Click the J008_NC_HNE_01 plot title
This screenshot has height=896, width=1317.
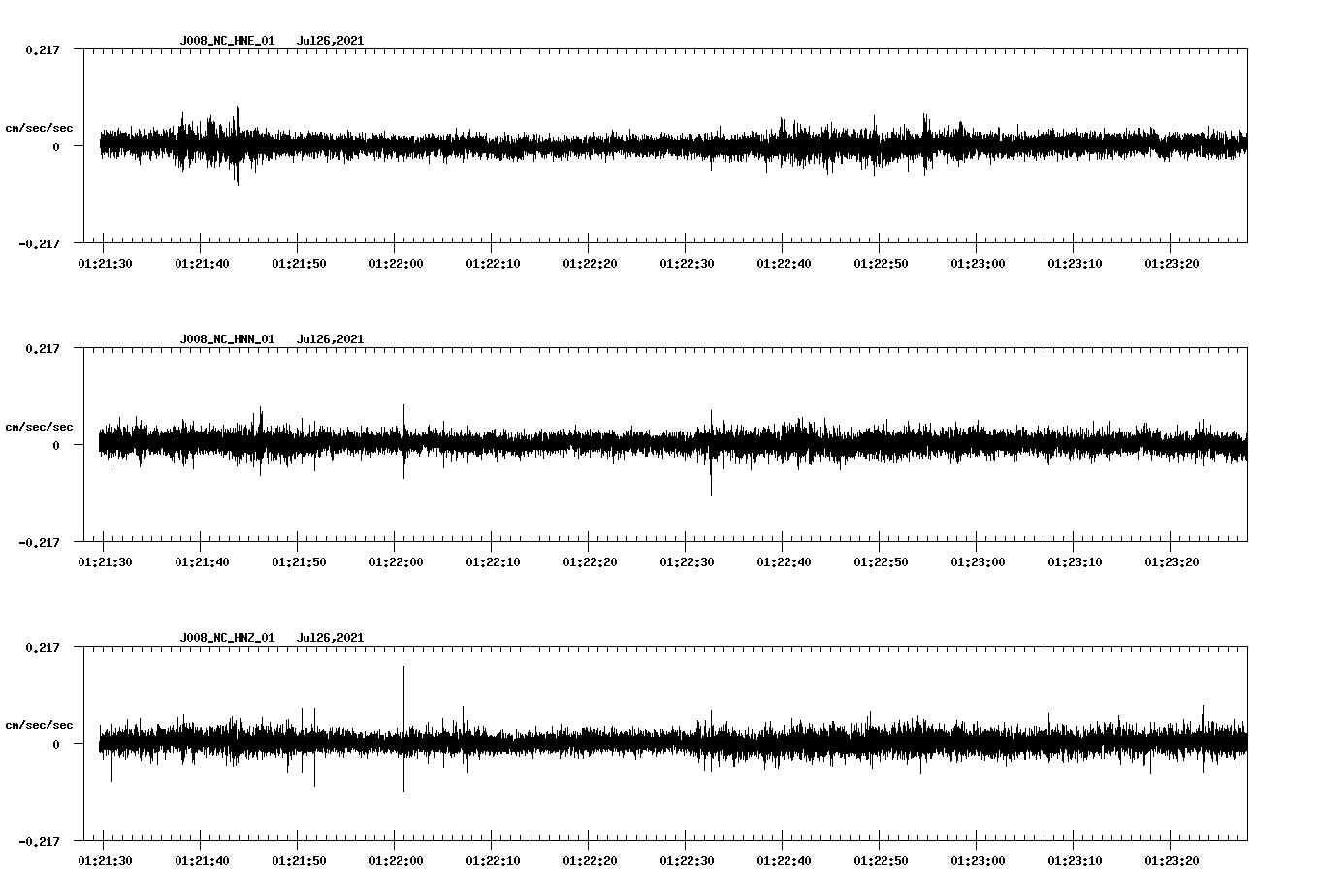pos(227,41)
